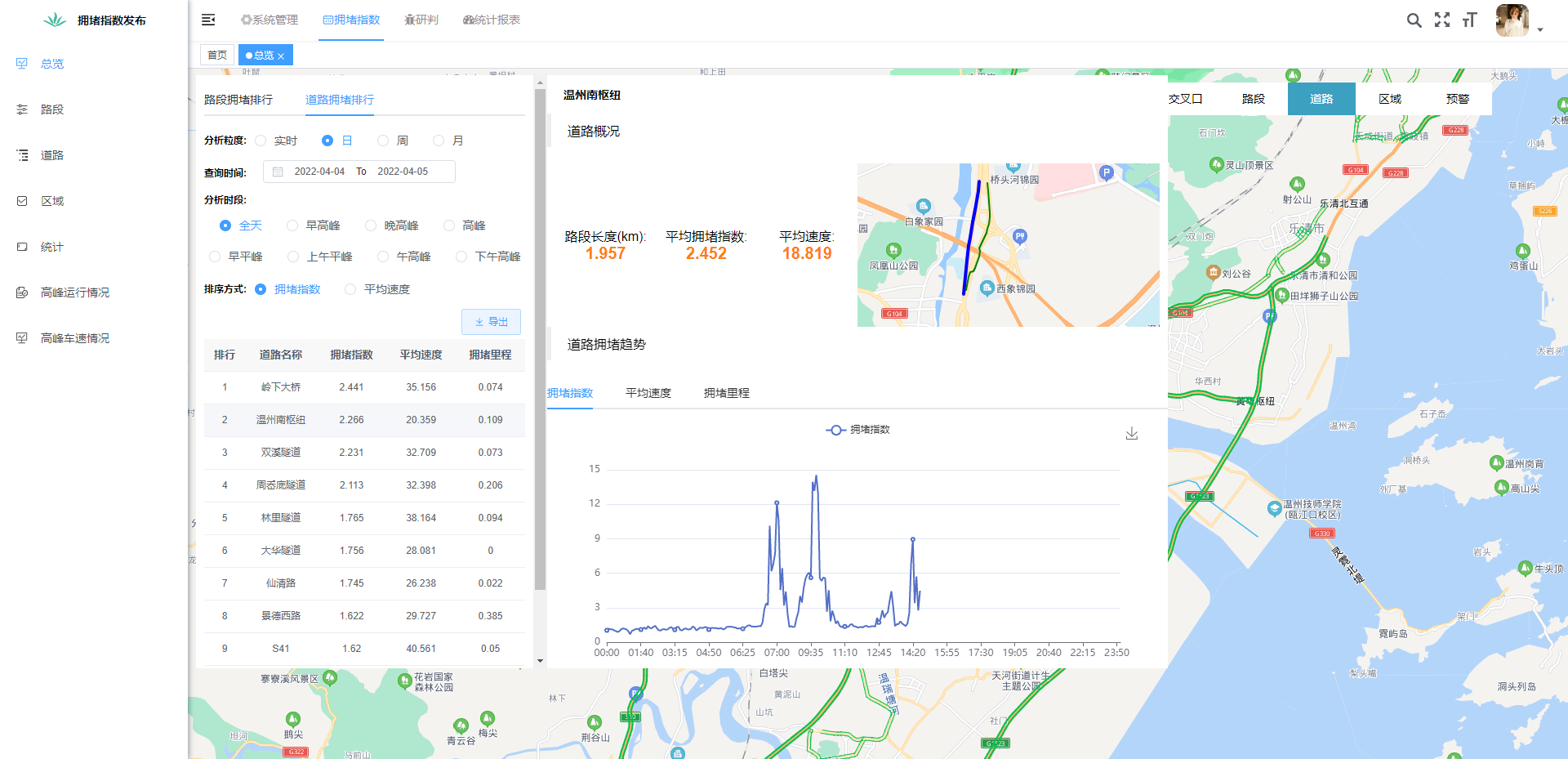The width and height of the screenshot is (1568, 759).
Task: Open 统计 in the sidebar
Action: [x=51, y=247]
